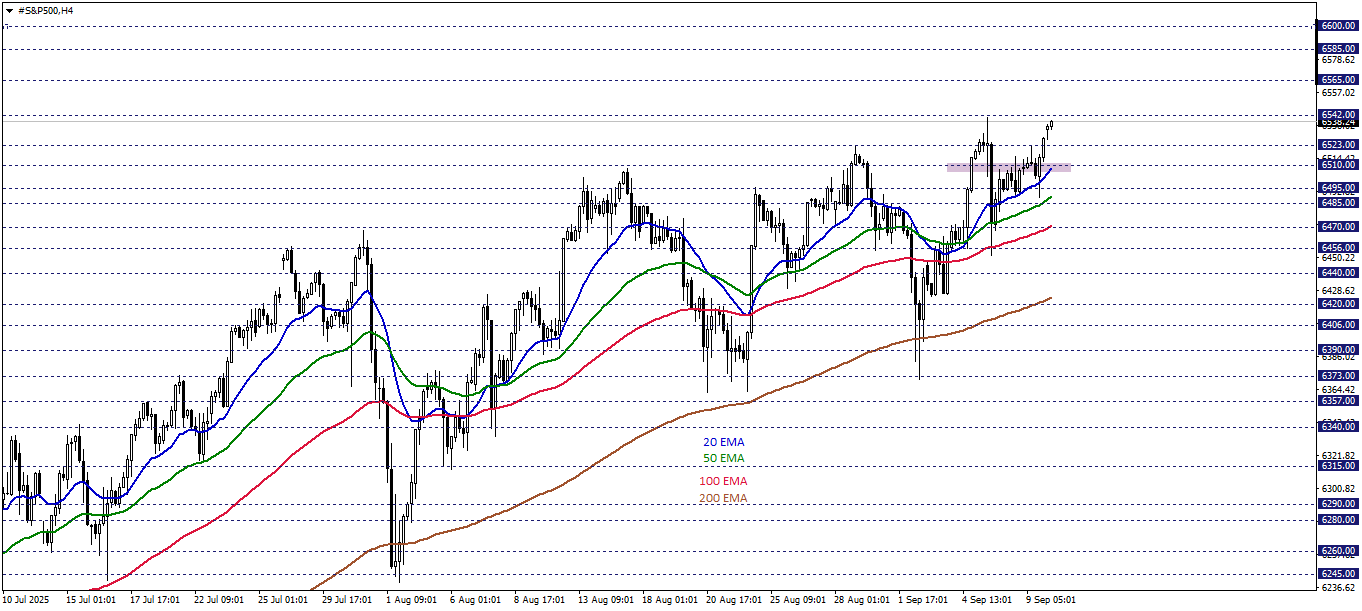1362x611 pixels.
Task: Click the 6578.62 price scale value
Action: pyautogui.click(x=1338, y=59)
